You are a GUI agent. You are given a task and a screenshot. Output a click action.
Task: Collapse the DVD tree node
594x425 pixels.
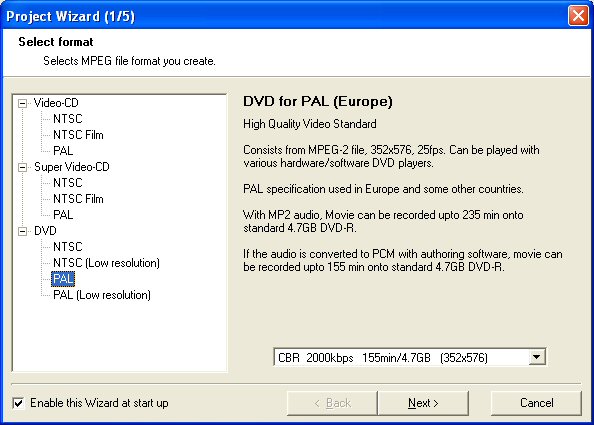[x=23, y=231]
